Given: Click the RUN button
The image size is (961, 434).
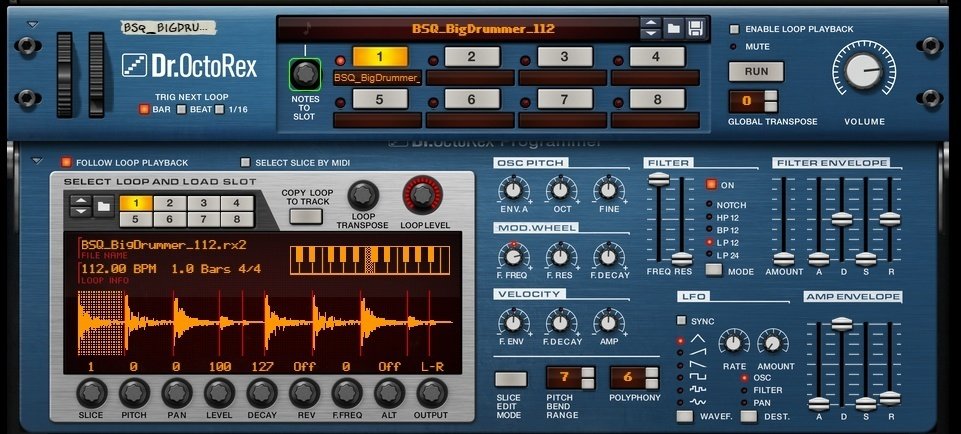Looking at the screenshot, I should tap(756, 71).
